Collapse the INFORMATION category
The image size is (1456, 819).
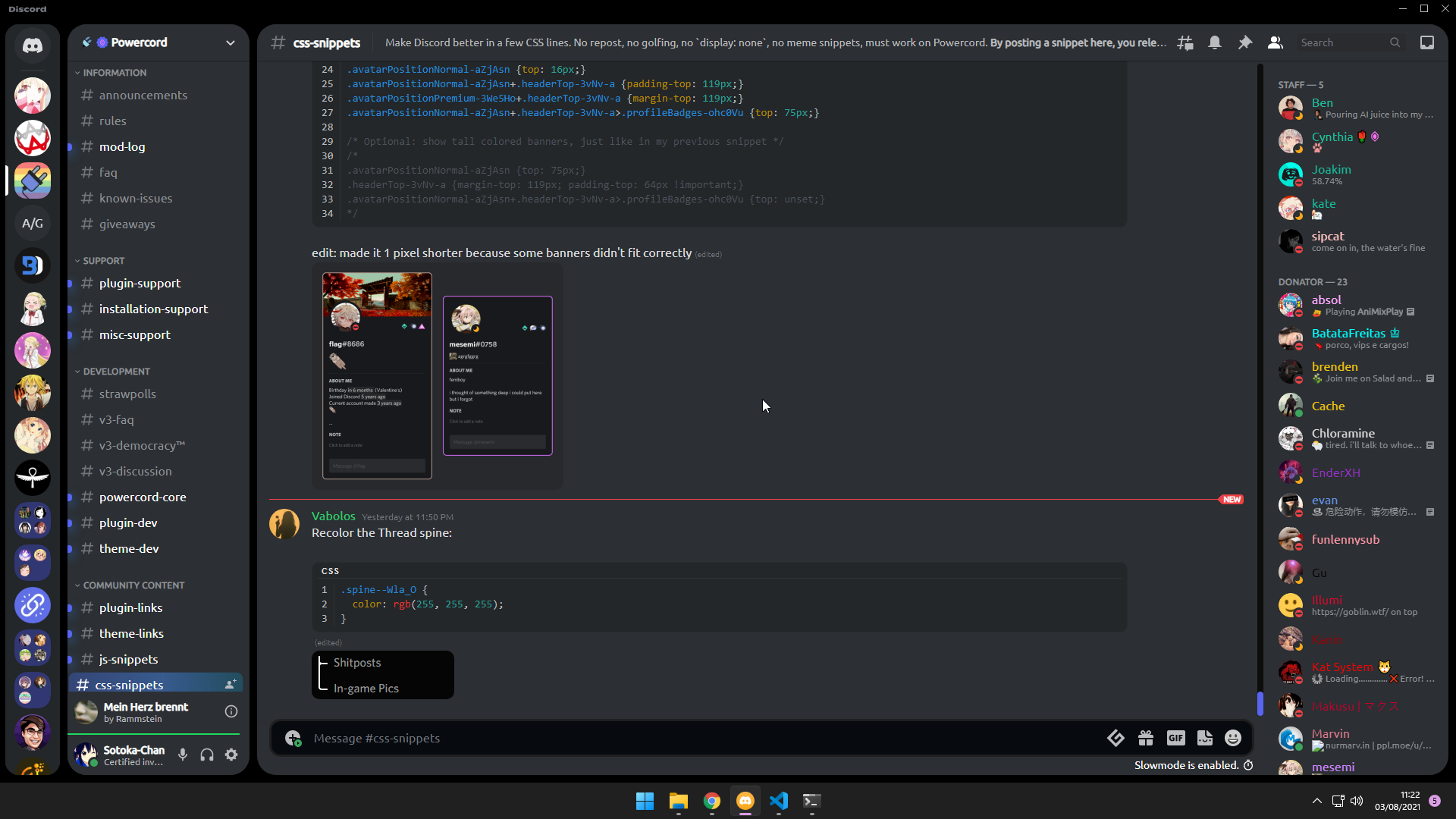[114, 73]
